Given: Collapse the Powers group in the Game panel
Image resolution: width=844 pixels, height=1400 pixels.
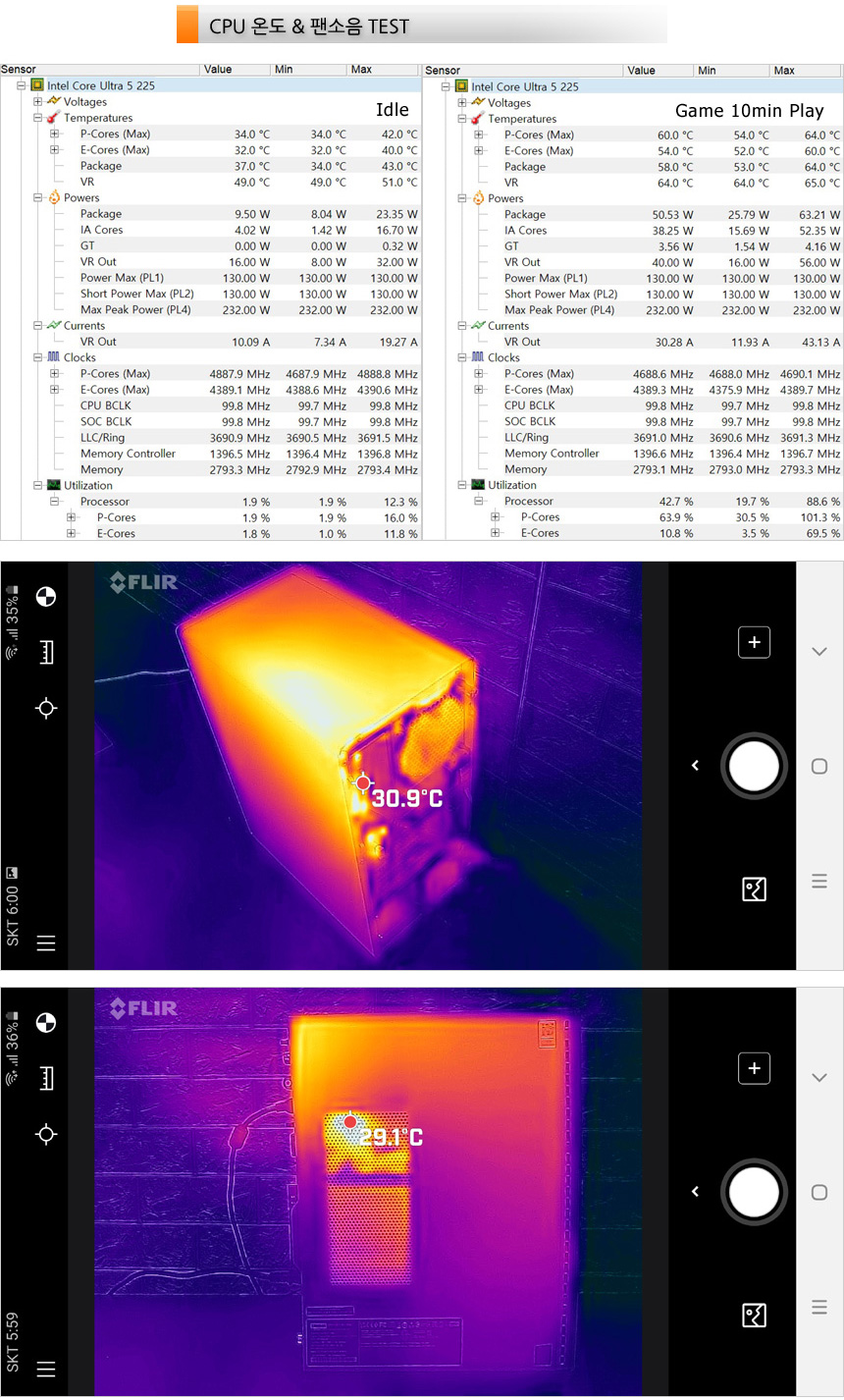Looking at the screenshot, I should 461,198.
